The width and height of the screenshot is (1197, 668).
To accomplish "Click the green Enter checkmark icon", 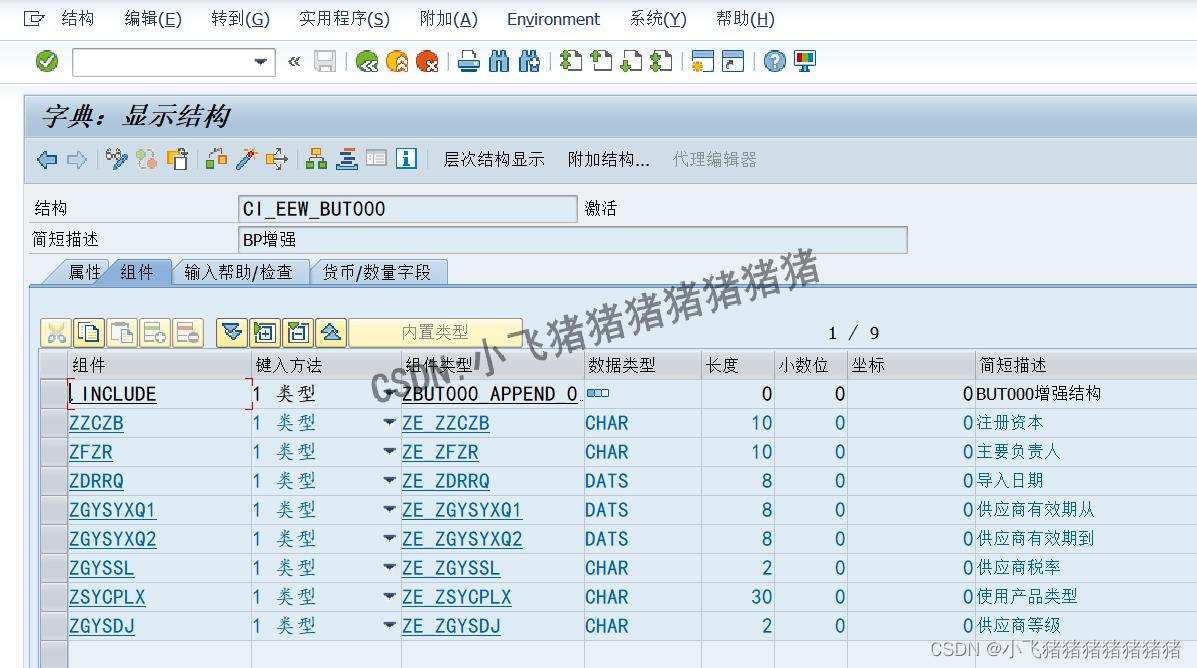I will 47,61.
